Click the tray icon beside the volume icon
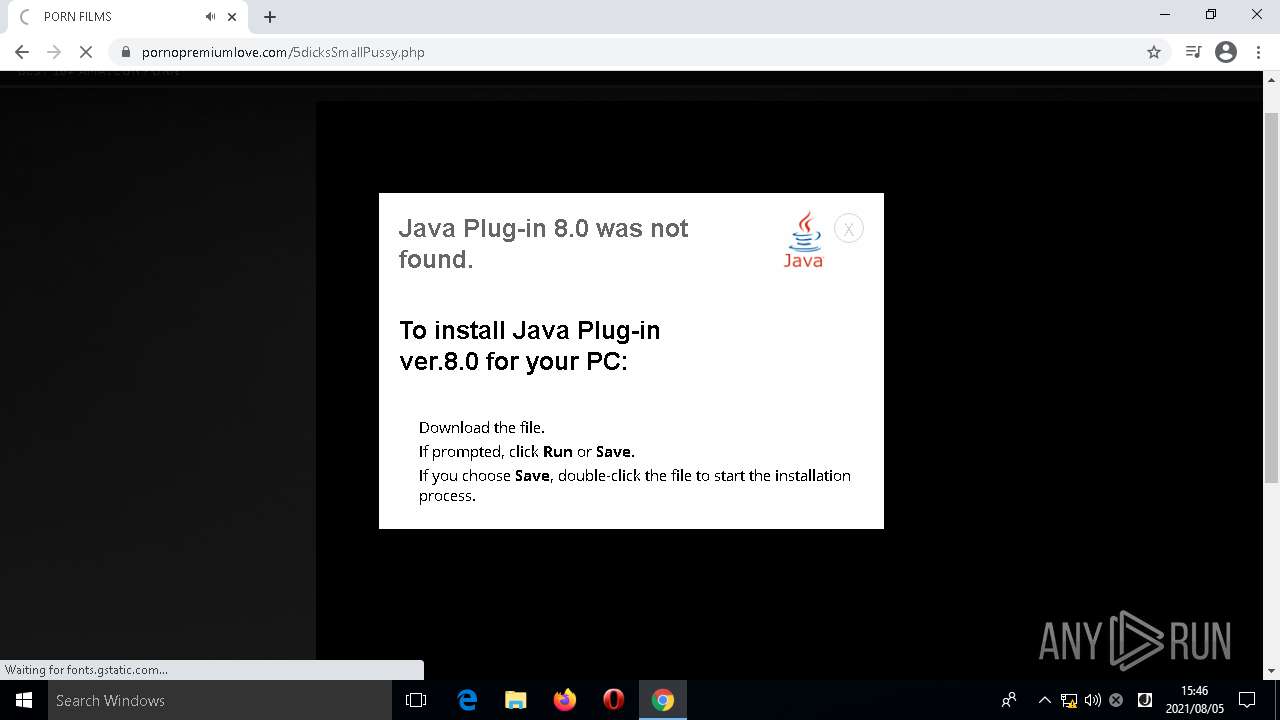 1116,700
